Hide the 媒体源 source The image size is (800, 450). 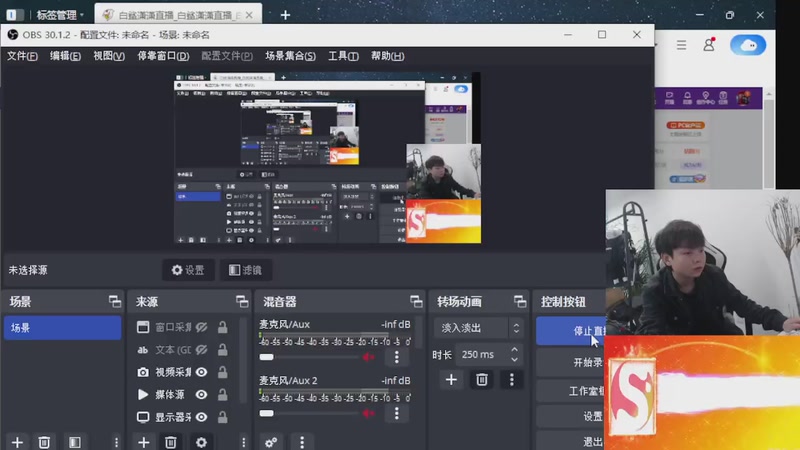point(202,394)
